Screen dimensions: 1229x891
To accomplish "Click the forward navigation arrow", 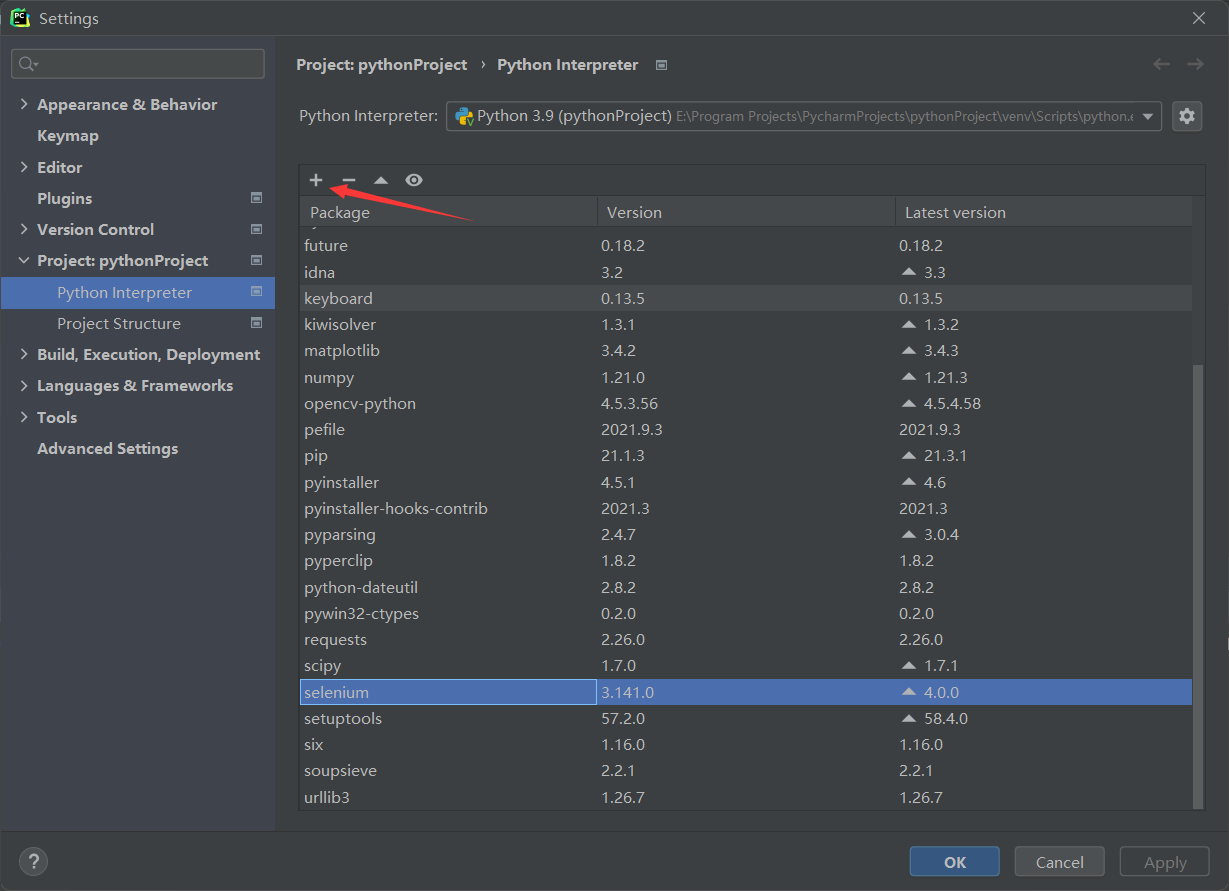I will coord(1195,64).
